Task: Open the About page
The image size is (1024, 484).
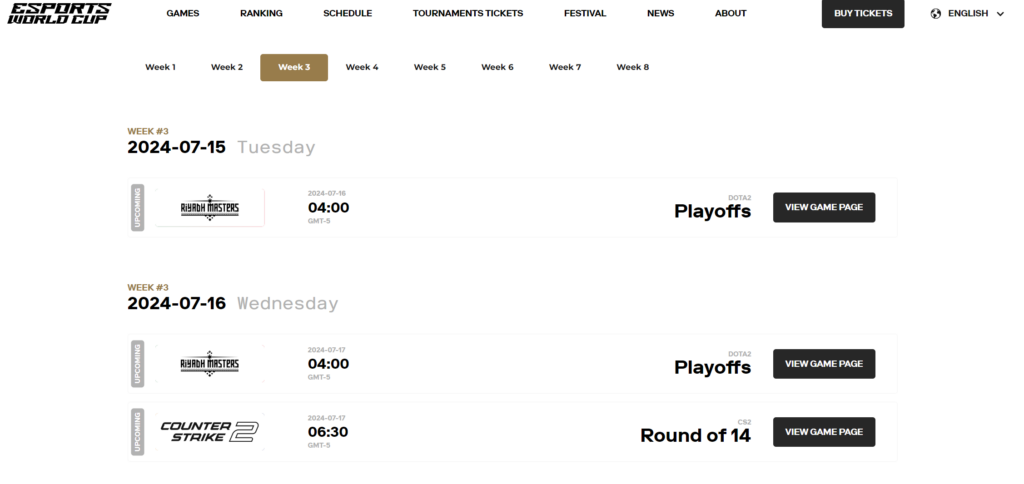Action: pyautogui.click(x=731, y=13)
